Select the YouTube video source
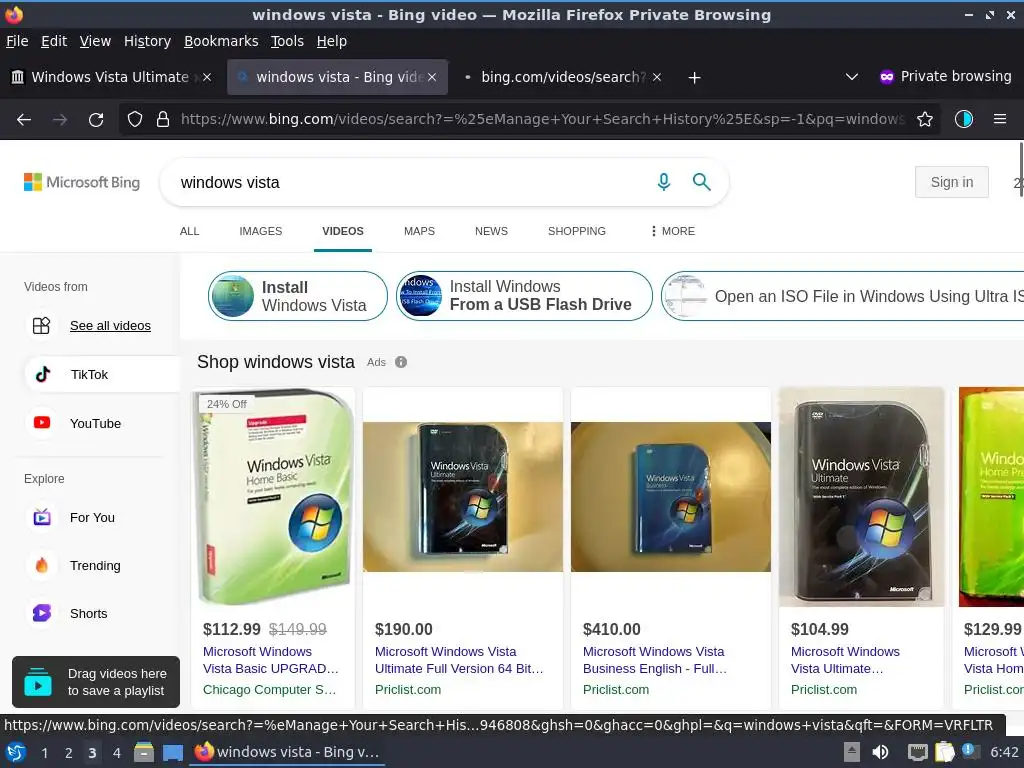 95,423
